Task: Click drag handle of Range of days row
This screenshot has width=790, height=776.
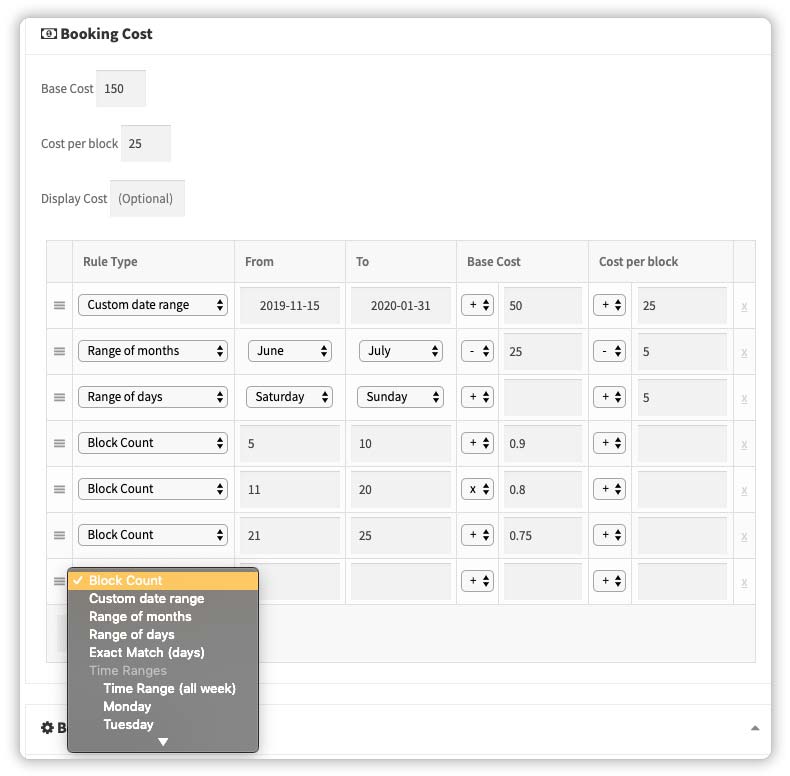Action: click(59, 397)
